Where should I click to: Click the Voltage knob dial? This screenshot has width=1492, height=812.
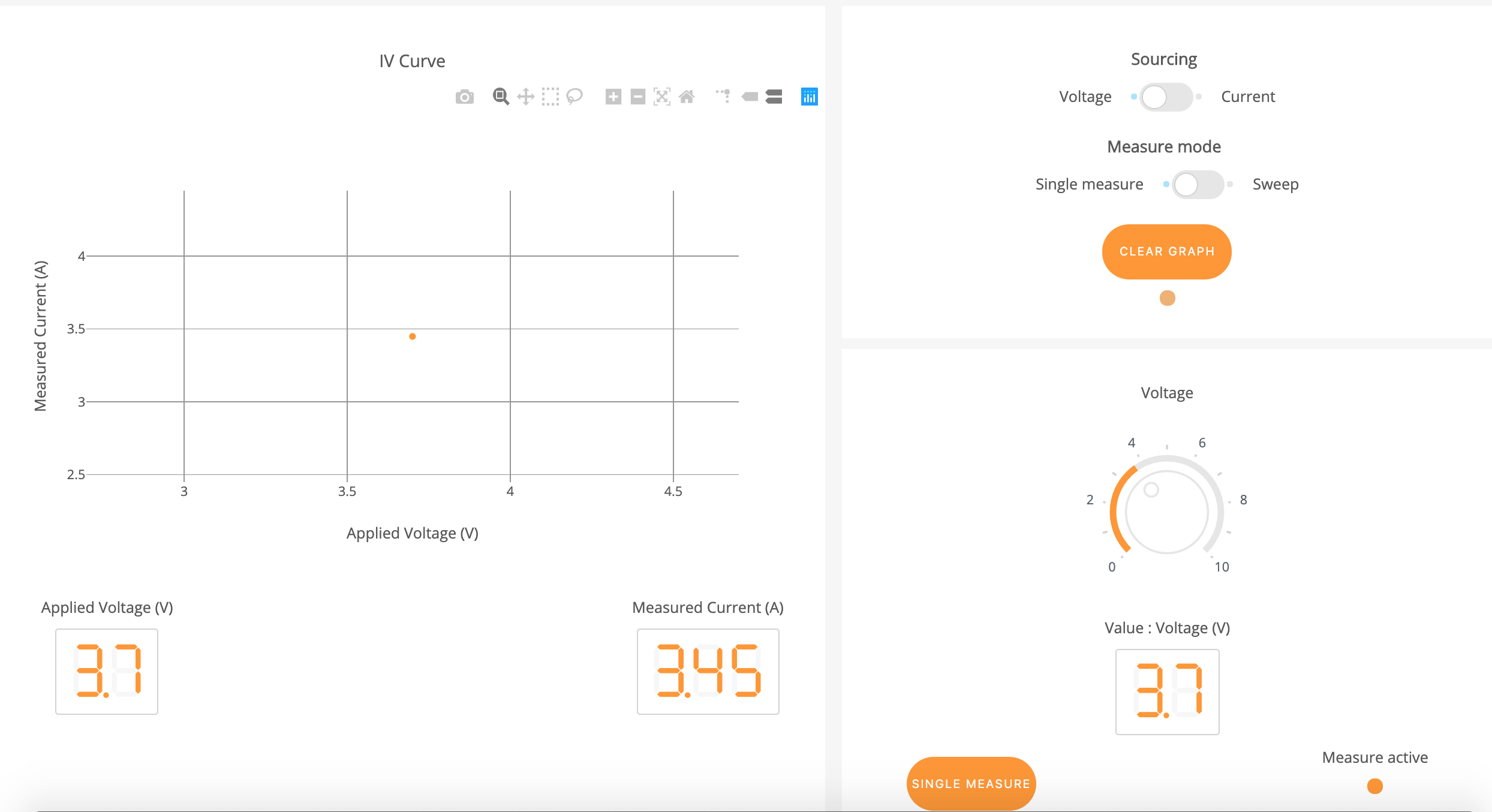coord(1166,512)
